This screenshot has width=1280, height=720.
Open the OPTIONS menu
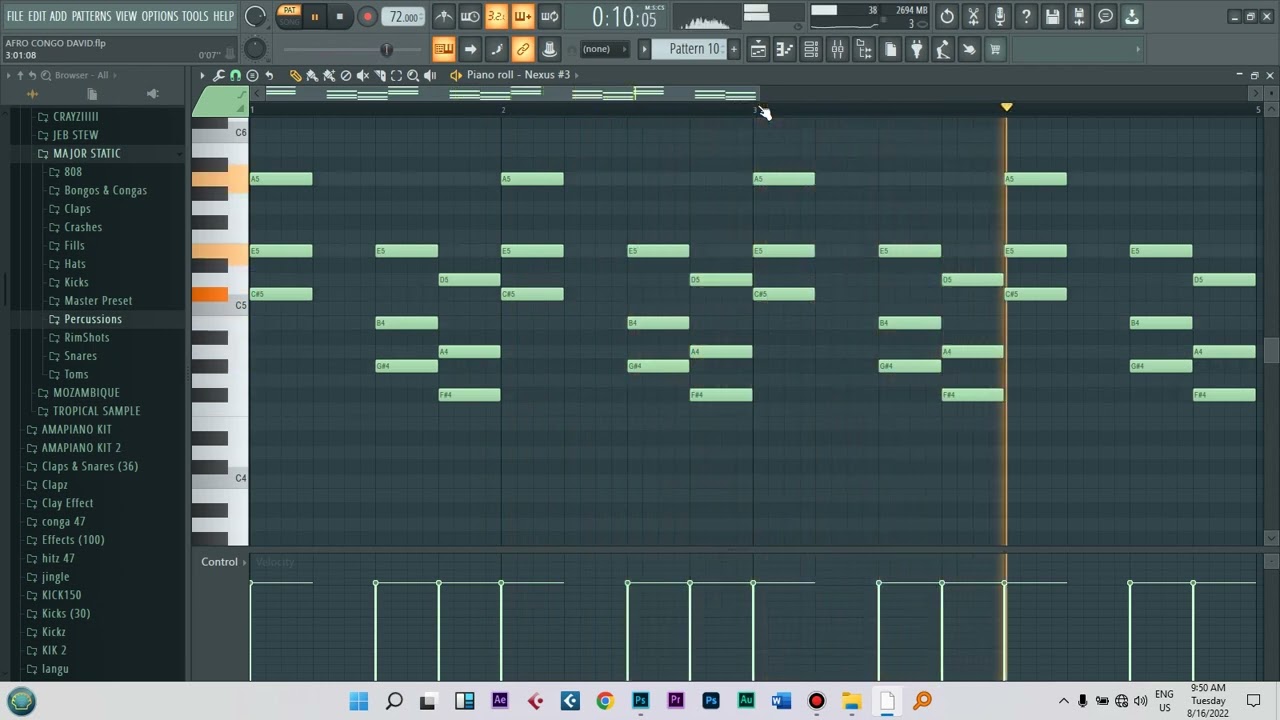[159, 16]
